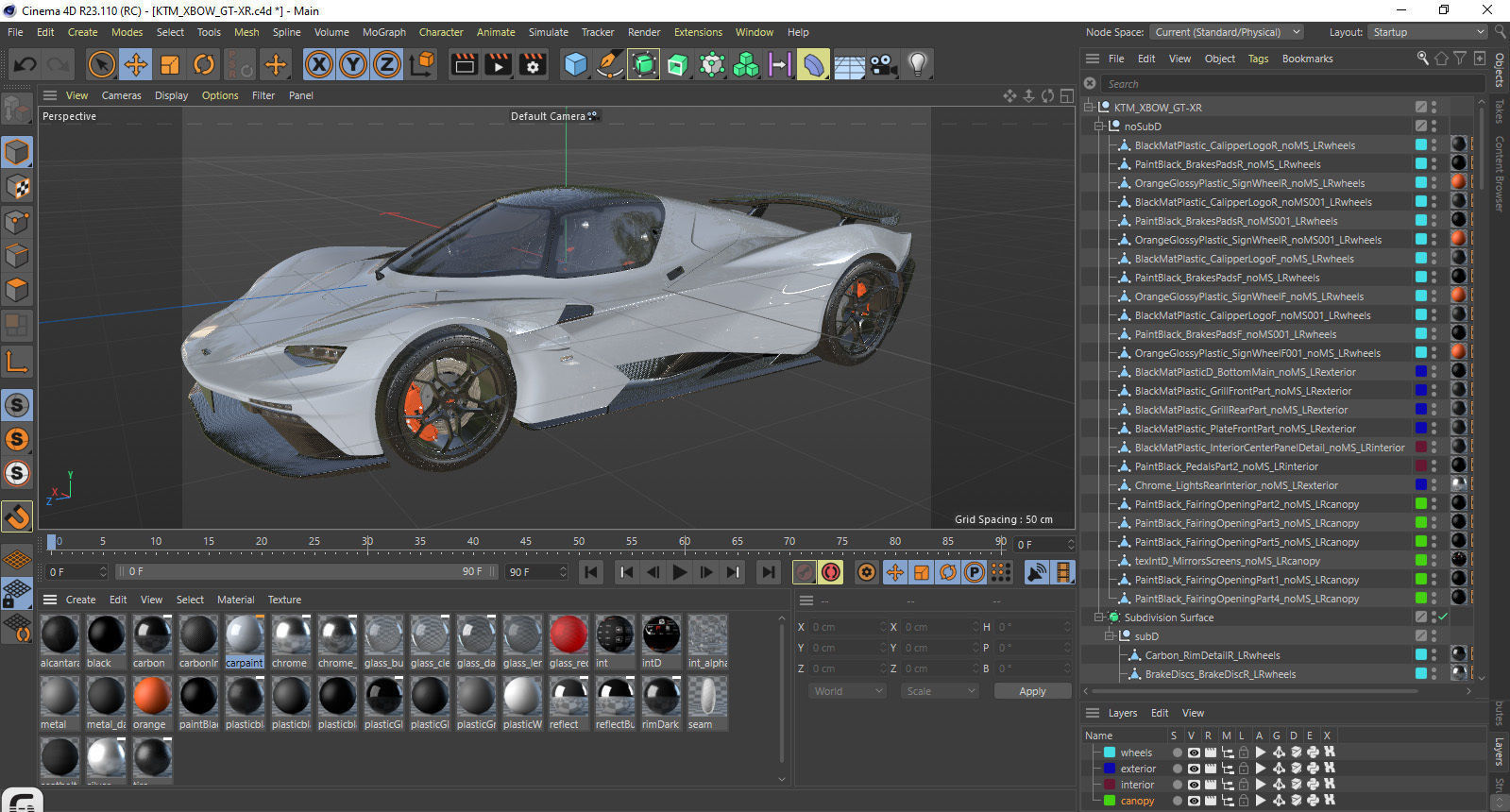Screen dimensions: 1510x812
Task: Open the Layout Startup dropdown
Action: (1429, 32)
